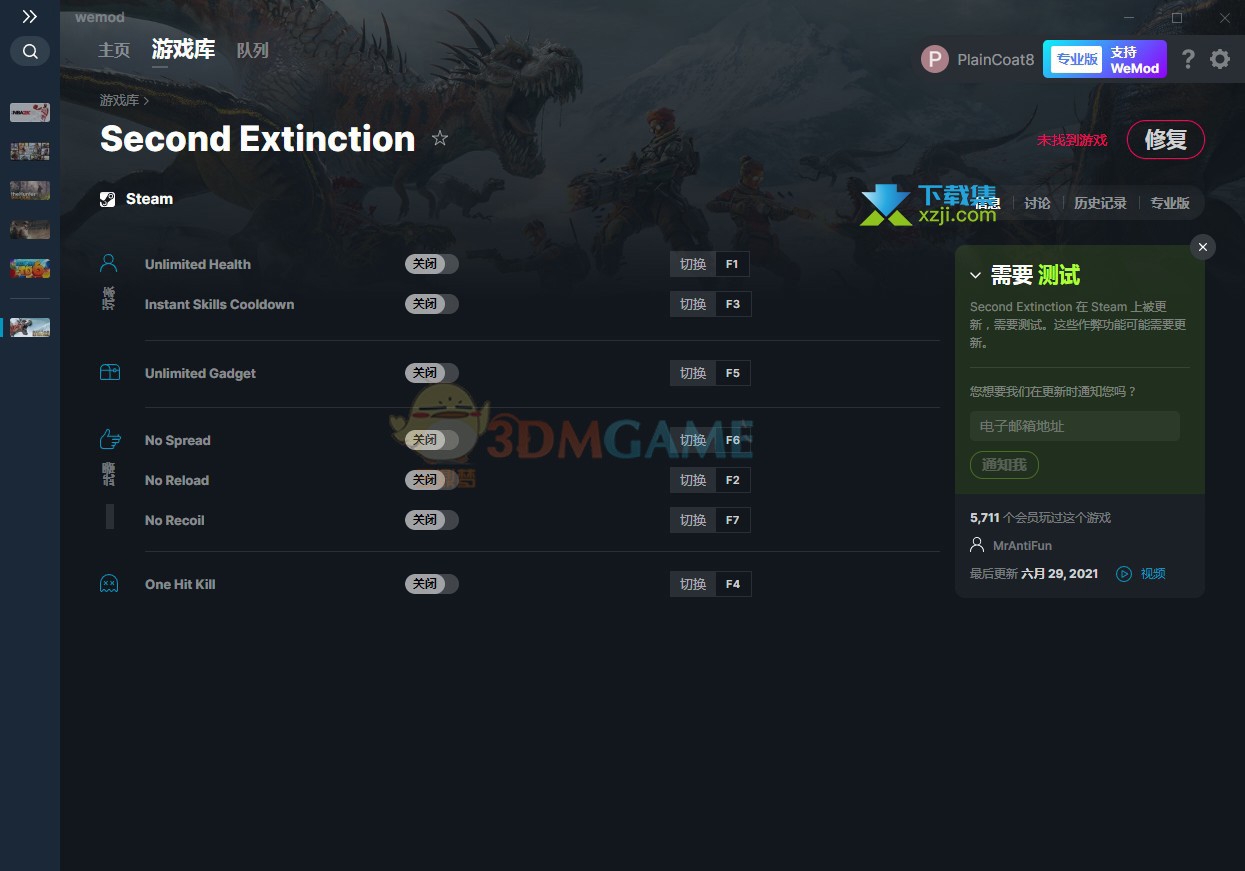Click the PlainCoat8 profile avatar

pyautogui.click(x=934, y=59)
